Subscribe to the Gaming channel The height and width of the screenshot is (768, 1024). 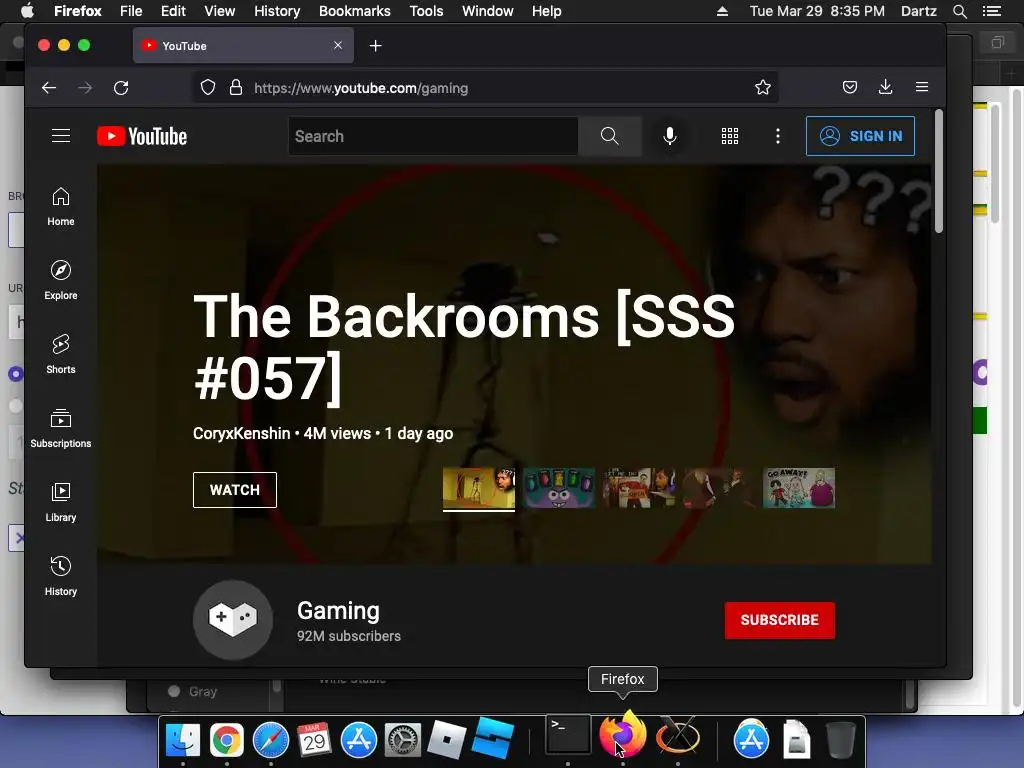(779, 620)
